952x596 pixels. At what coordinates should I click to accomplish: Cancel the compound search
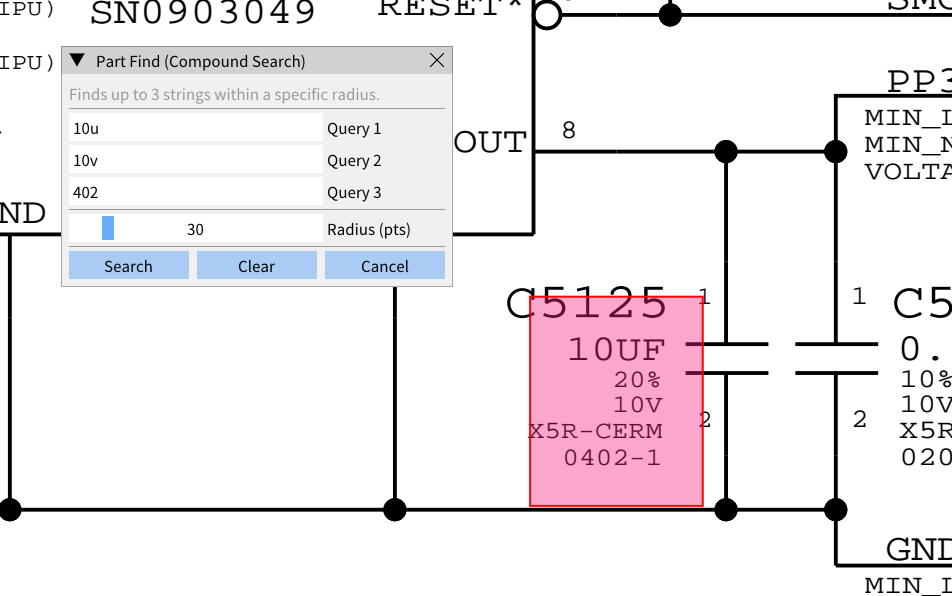click(x=384, y=266)
